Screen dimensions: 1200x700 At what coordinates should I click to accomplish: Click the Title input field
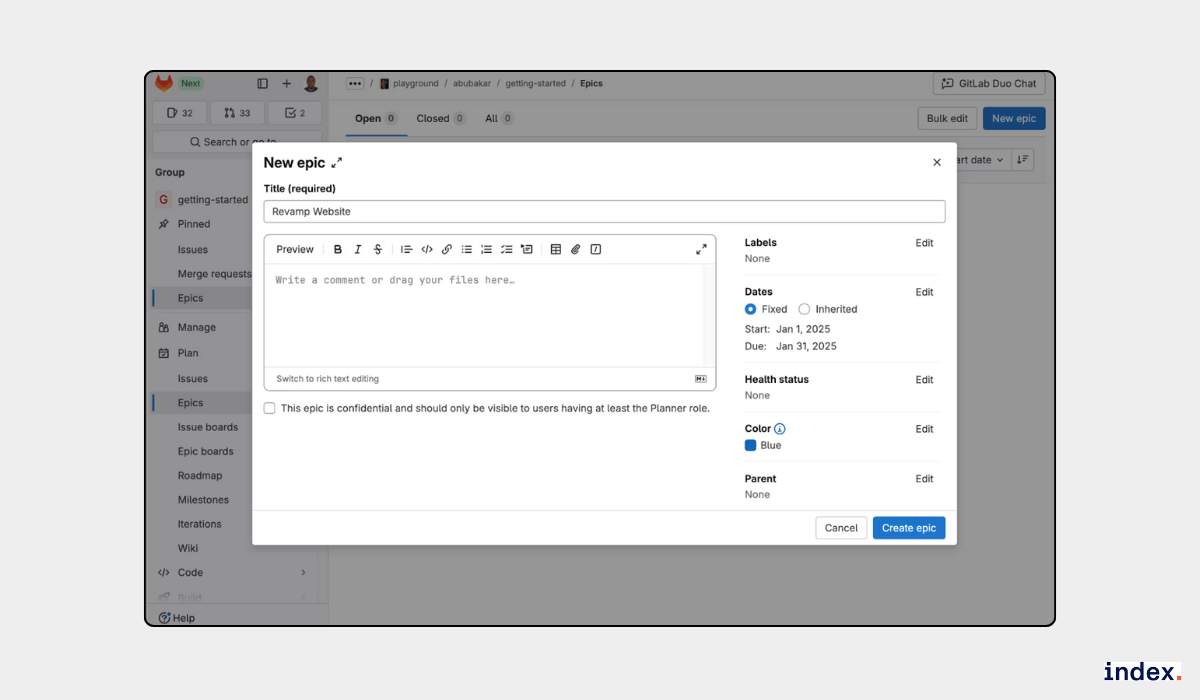click(x=604, y=212)
